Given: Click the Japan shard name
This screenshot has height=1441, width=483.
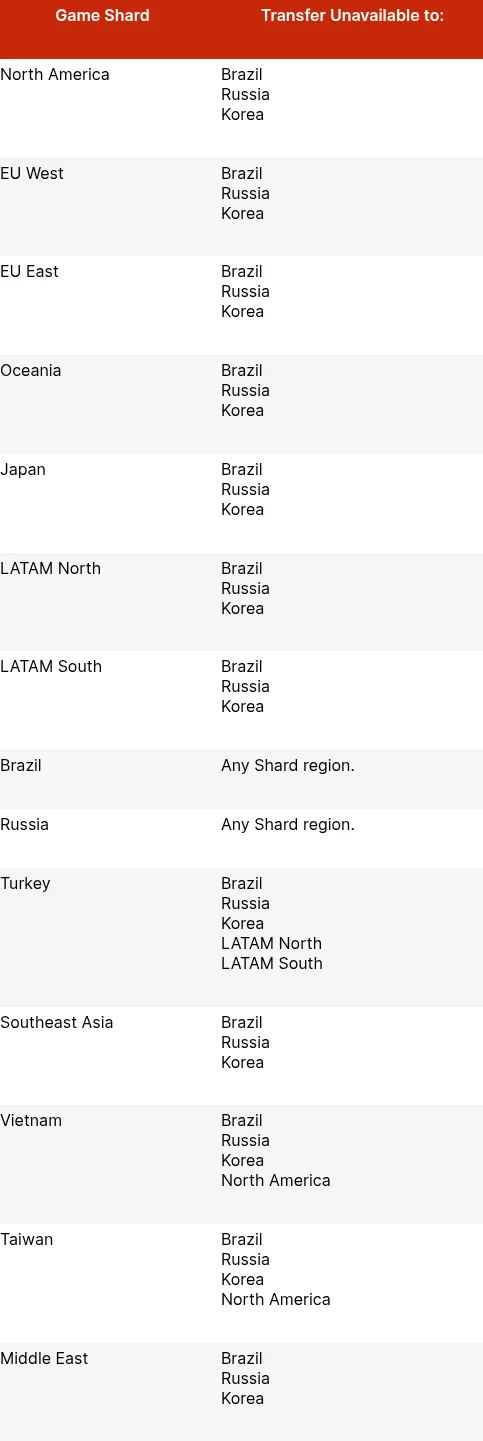Looking at the screenshot, I should [x=23, y=470].
